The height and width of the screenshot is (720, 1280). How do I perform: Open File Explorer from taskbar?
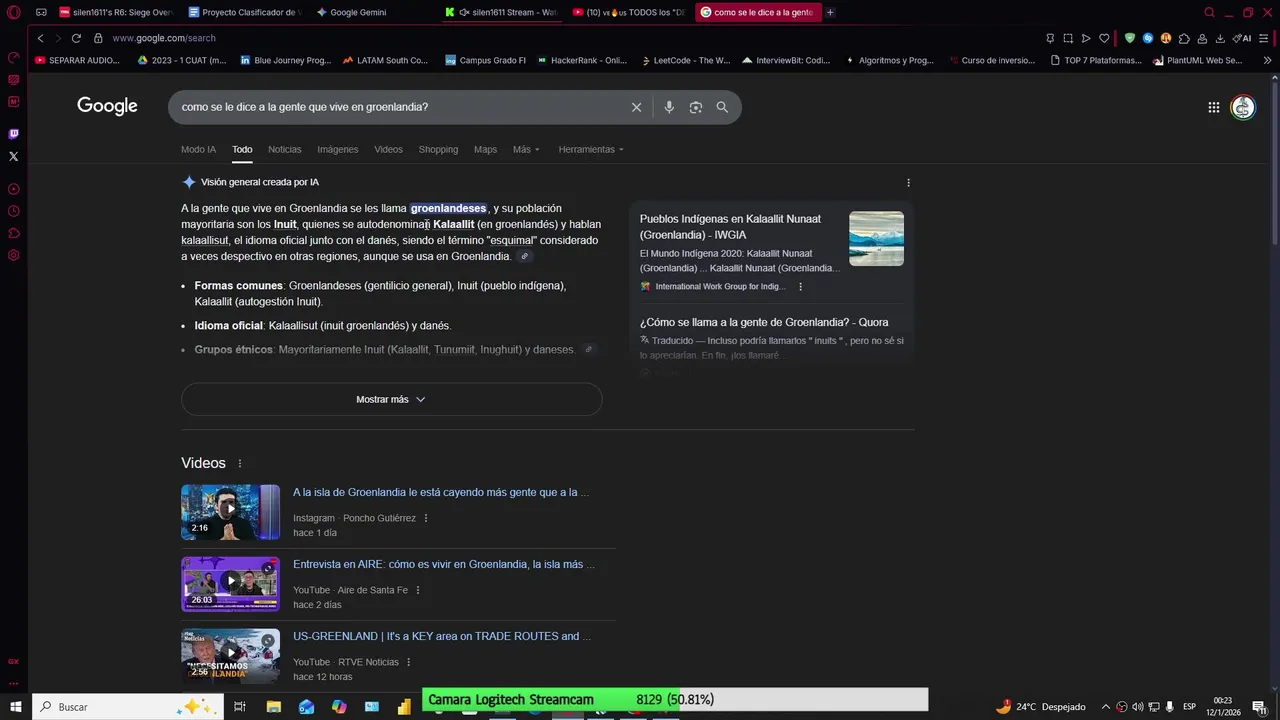273,706
